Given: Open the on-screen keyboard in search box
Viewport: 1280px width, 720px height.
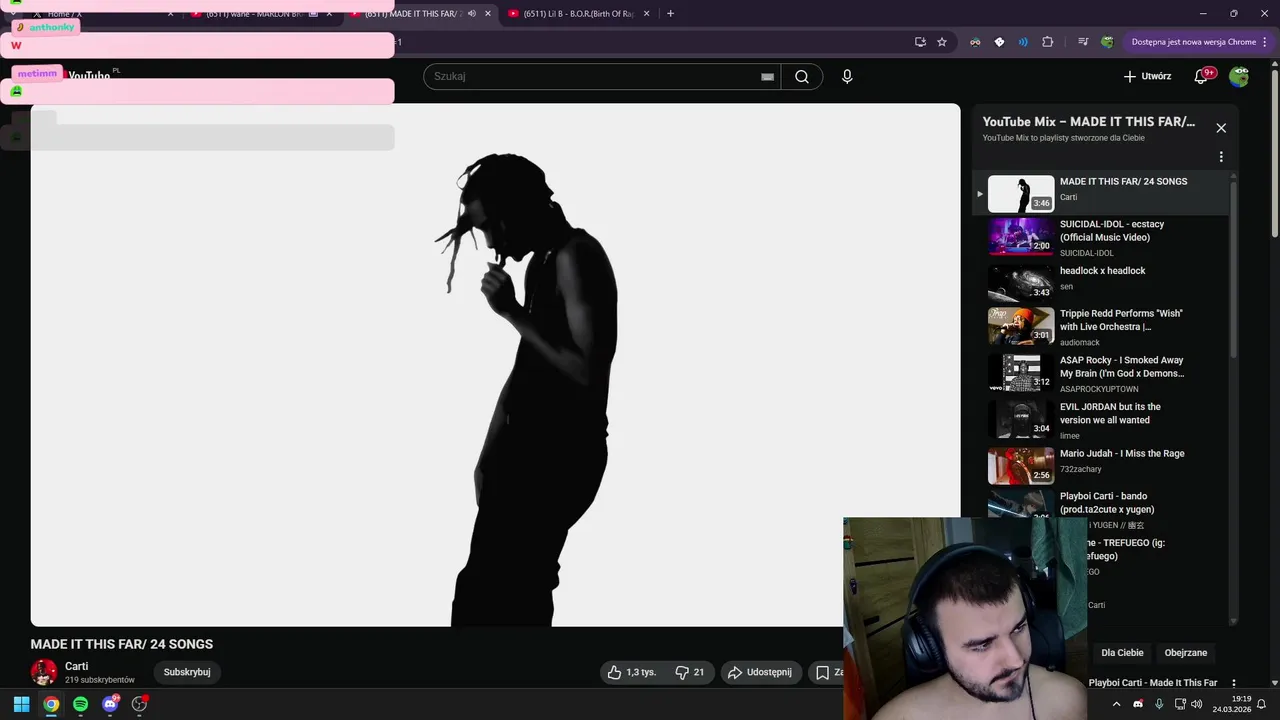Looking at the screenshot, I should click(x=767, y=77).
